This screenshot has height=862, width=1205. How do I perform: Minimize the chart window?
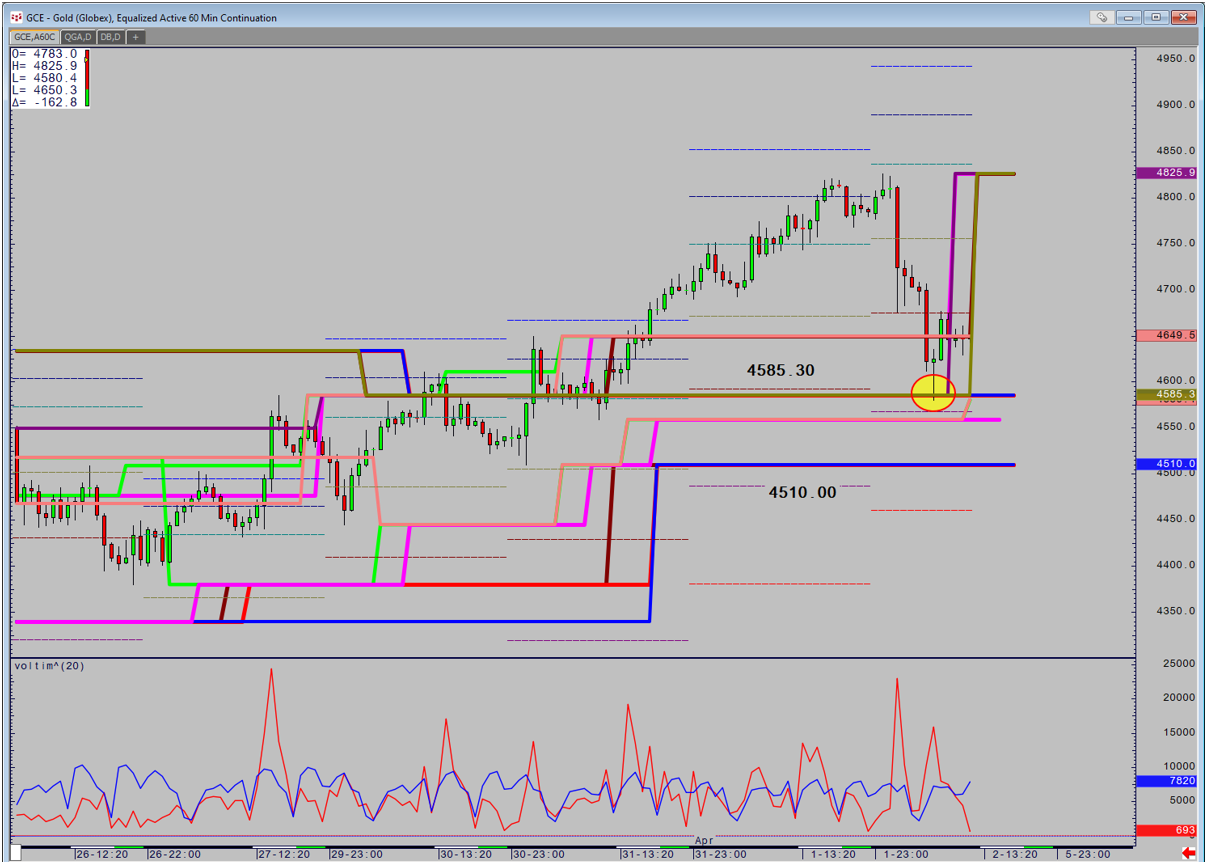pos(1129,17)
